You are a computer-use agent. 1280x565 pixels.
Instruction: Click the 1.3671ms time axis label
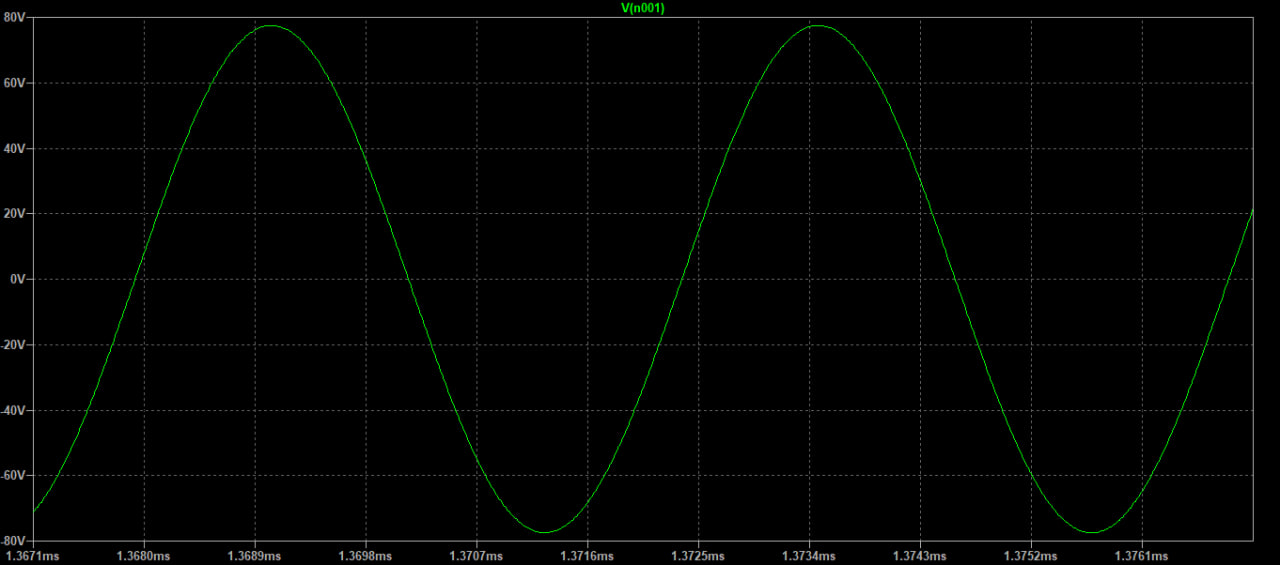point(33,554)
